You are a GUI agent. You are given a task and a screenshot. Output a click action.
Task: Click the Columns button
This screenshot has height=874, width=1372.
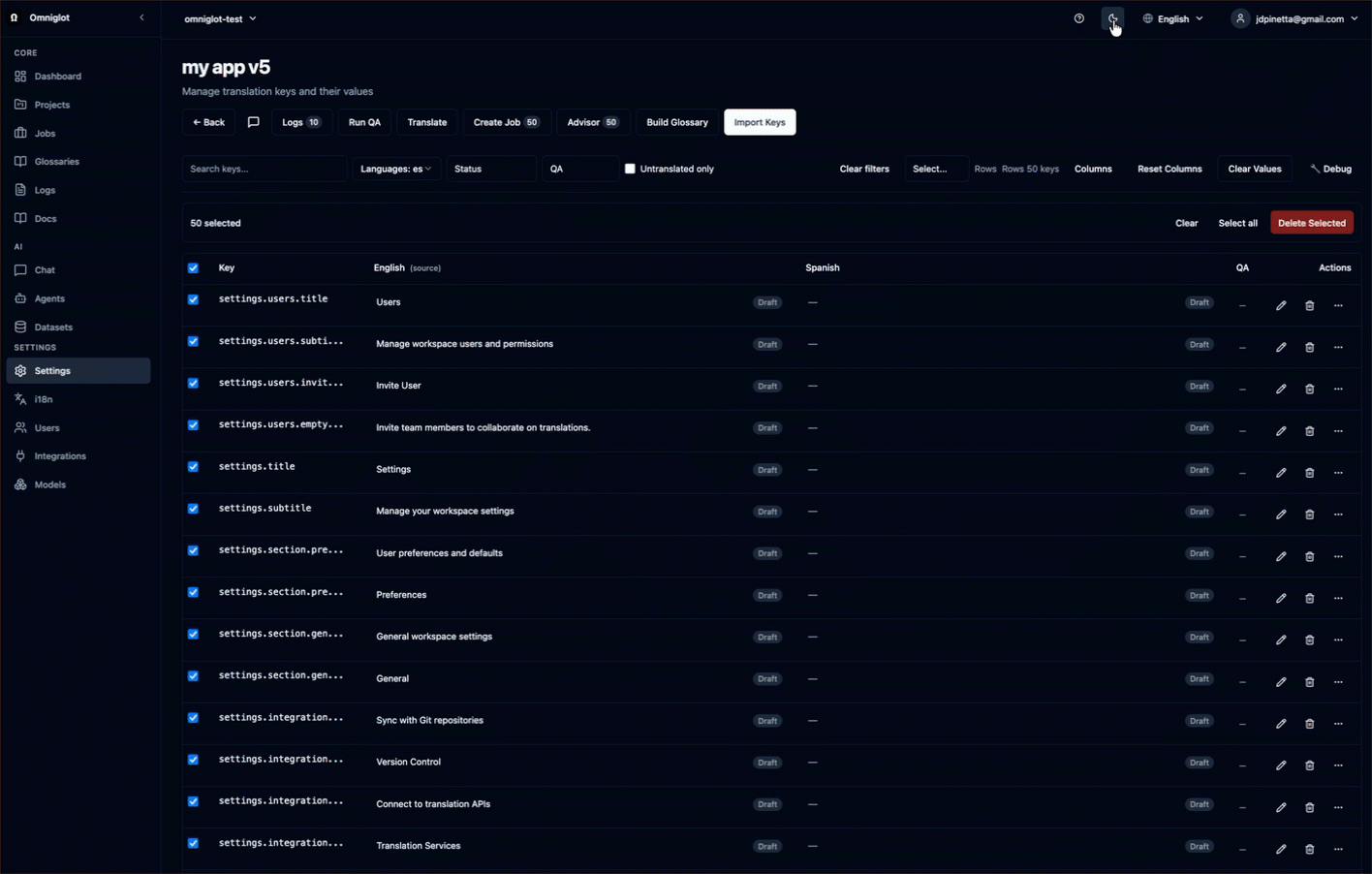[x=1093, y=169]
